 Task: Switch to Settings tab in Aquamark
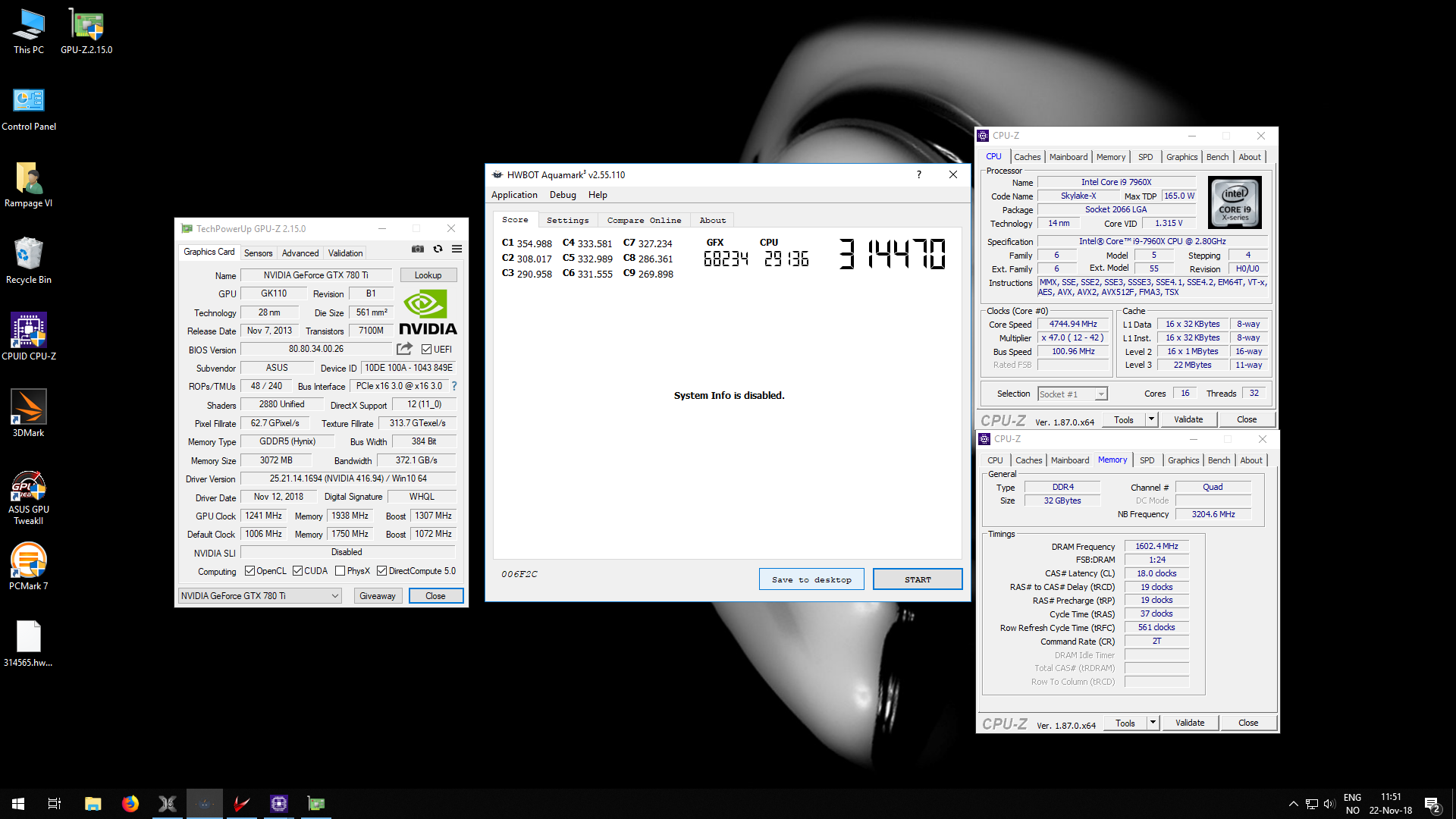click(x=567, y=220)
